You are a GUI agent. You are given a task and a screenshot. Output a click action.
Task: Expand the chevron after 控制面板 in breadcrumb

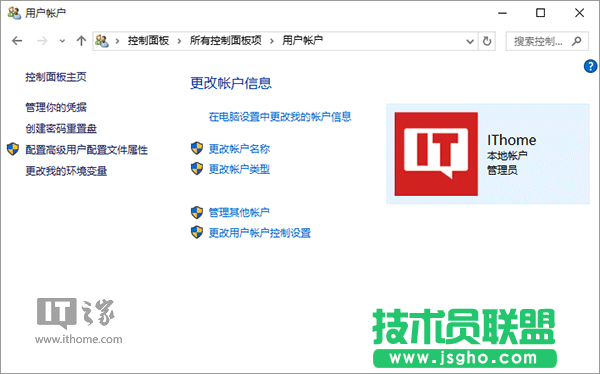tap(179, 41)
